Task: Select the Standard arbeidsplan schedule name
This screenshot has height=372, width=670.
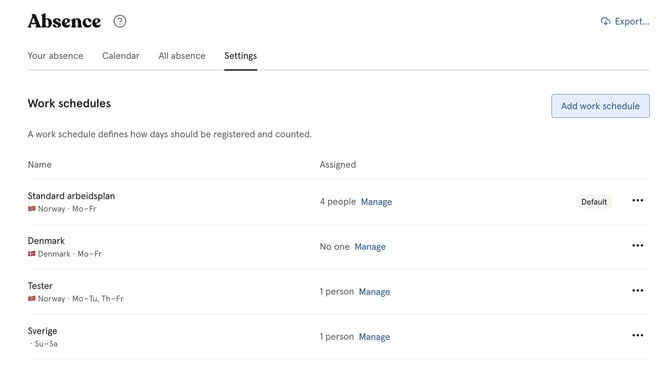Action: click(x=71, y=196)
